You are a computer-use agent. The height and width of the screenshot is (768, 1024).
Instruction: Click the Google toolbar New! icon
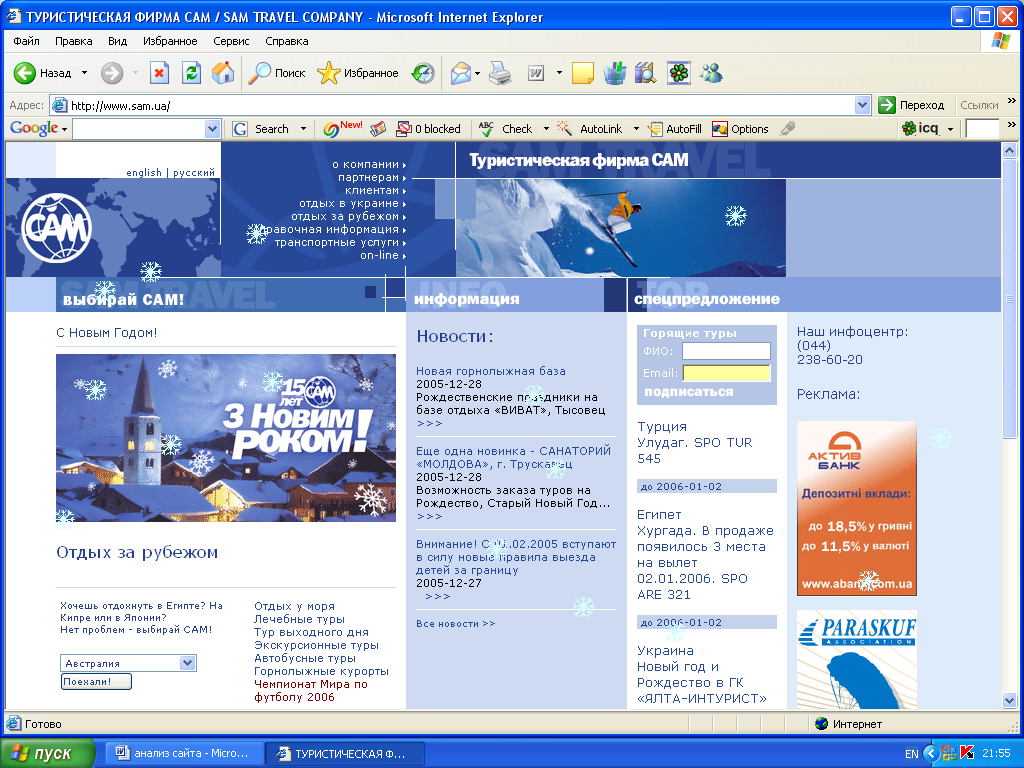tap(342, 129)
